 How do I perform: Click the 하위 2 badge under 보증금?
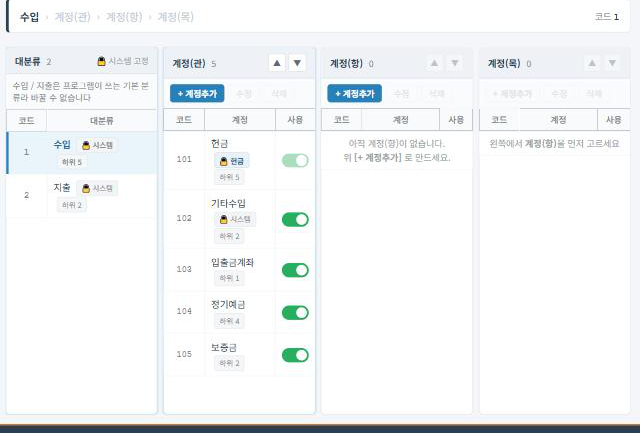tap(229, 363)
